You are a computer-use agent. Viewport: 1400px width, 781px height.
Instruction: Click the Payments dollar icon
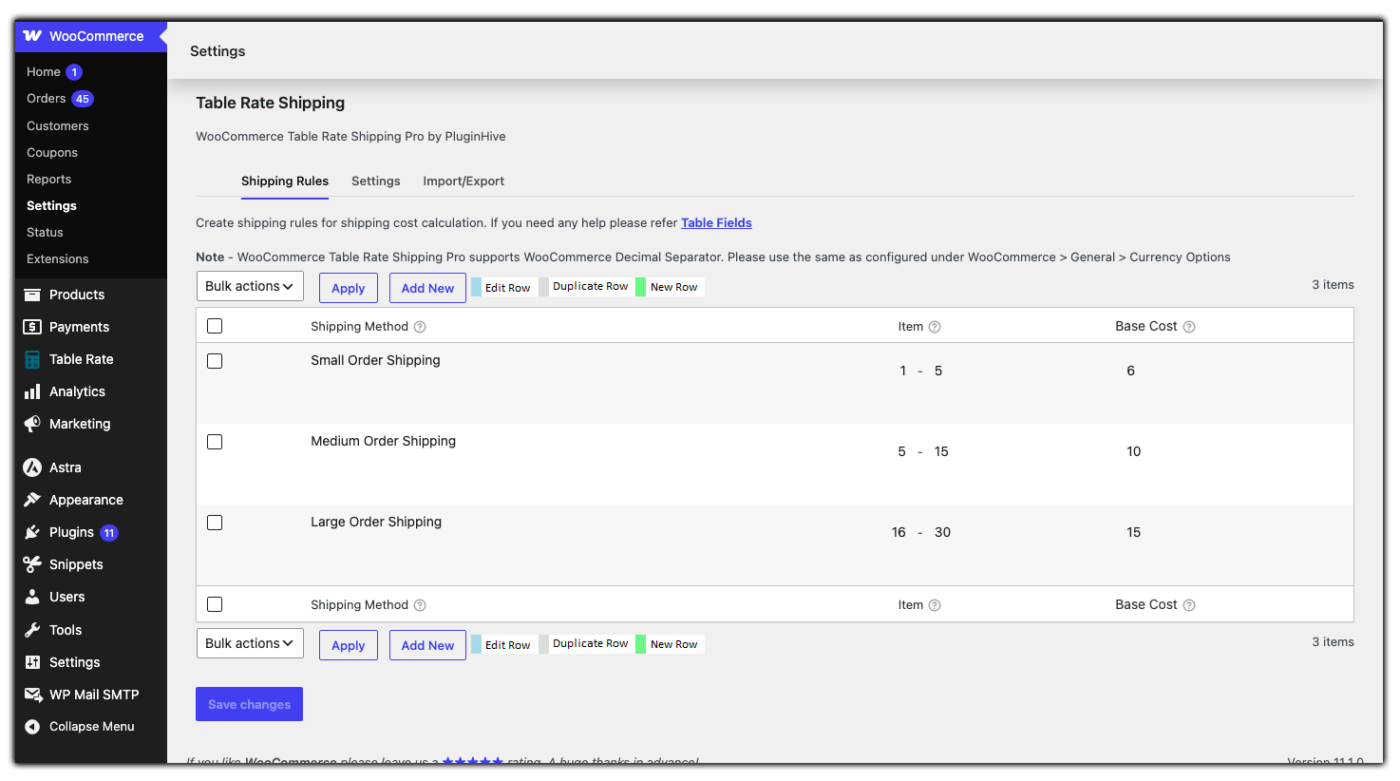coord(32,327)
